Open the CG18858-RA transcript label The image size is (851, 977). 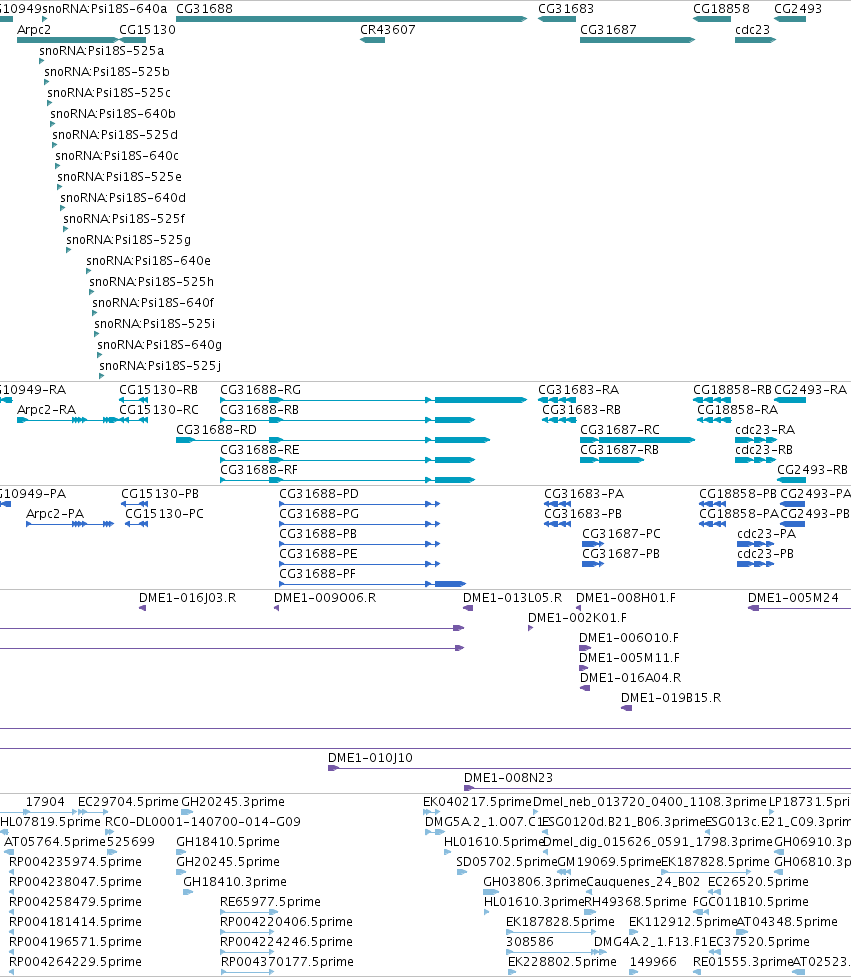(738, 409)
